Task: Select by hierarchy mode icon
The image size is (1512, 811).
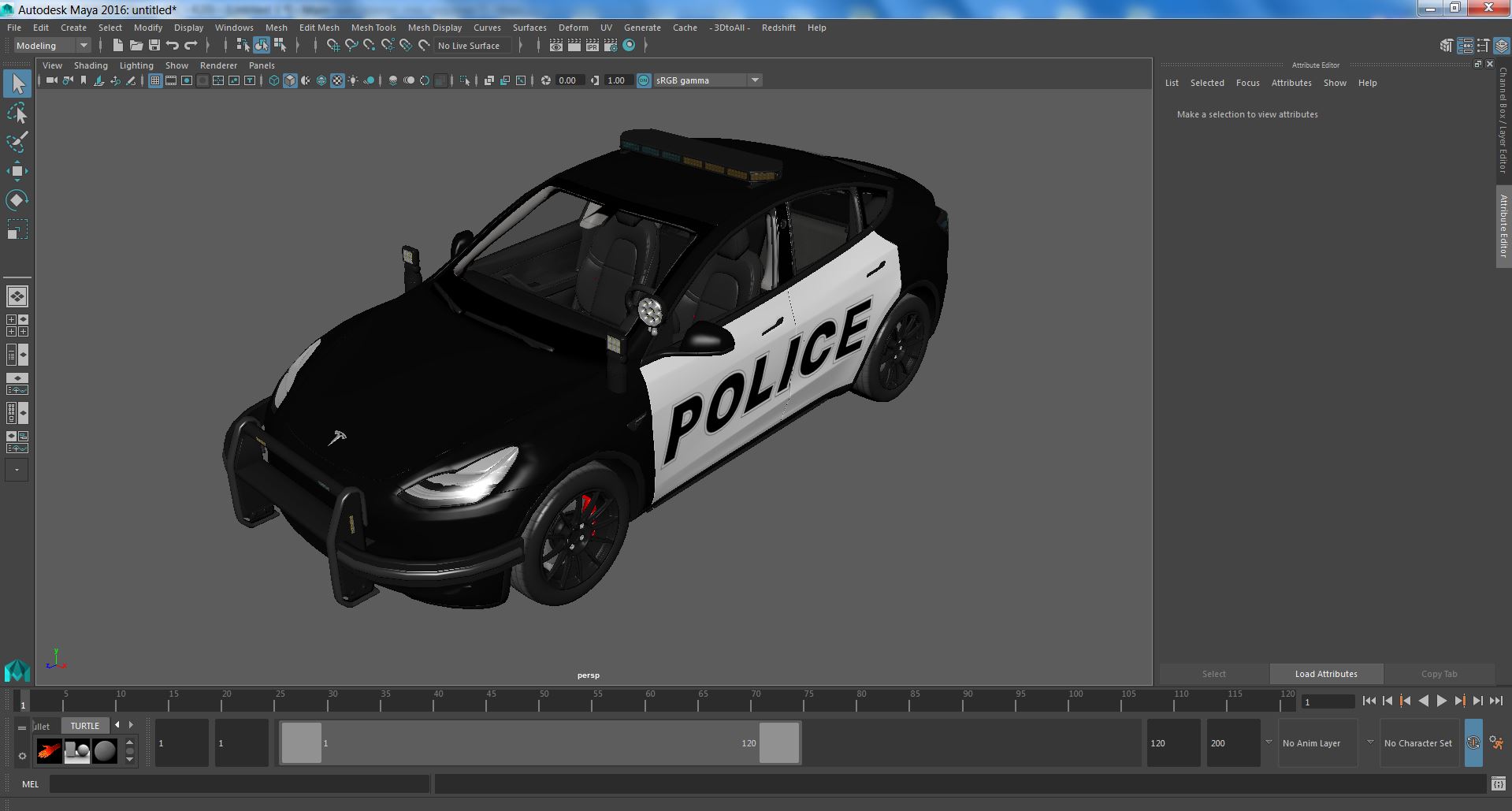Action: pos(243,46)
